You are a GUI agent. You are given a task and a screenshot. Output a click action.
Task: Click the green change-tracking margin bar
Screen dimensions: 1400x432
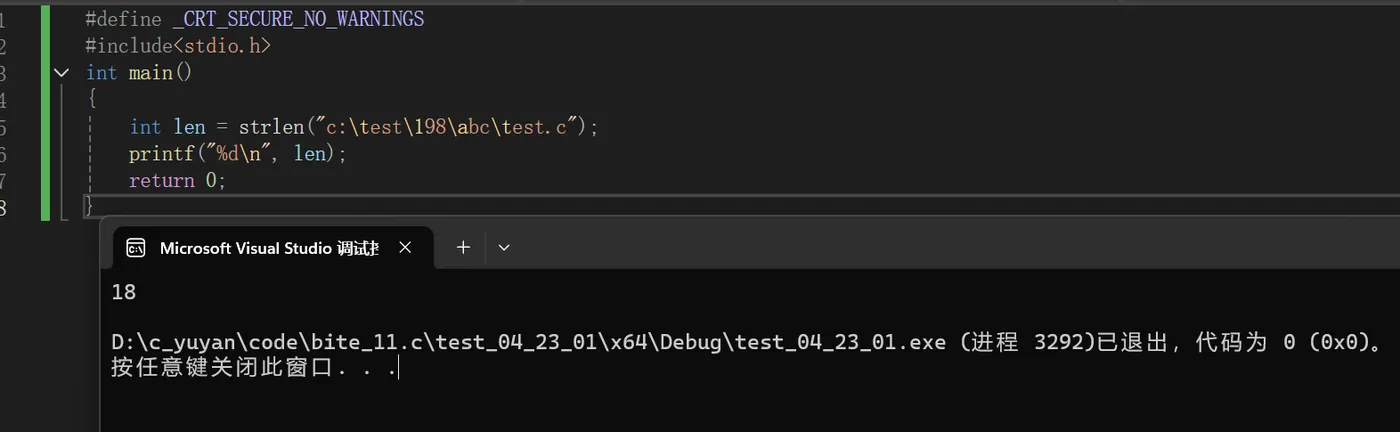click(x=46, y=112)
